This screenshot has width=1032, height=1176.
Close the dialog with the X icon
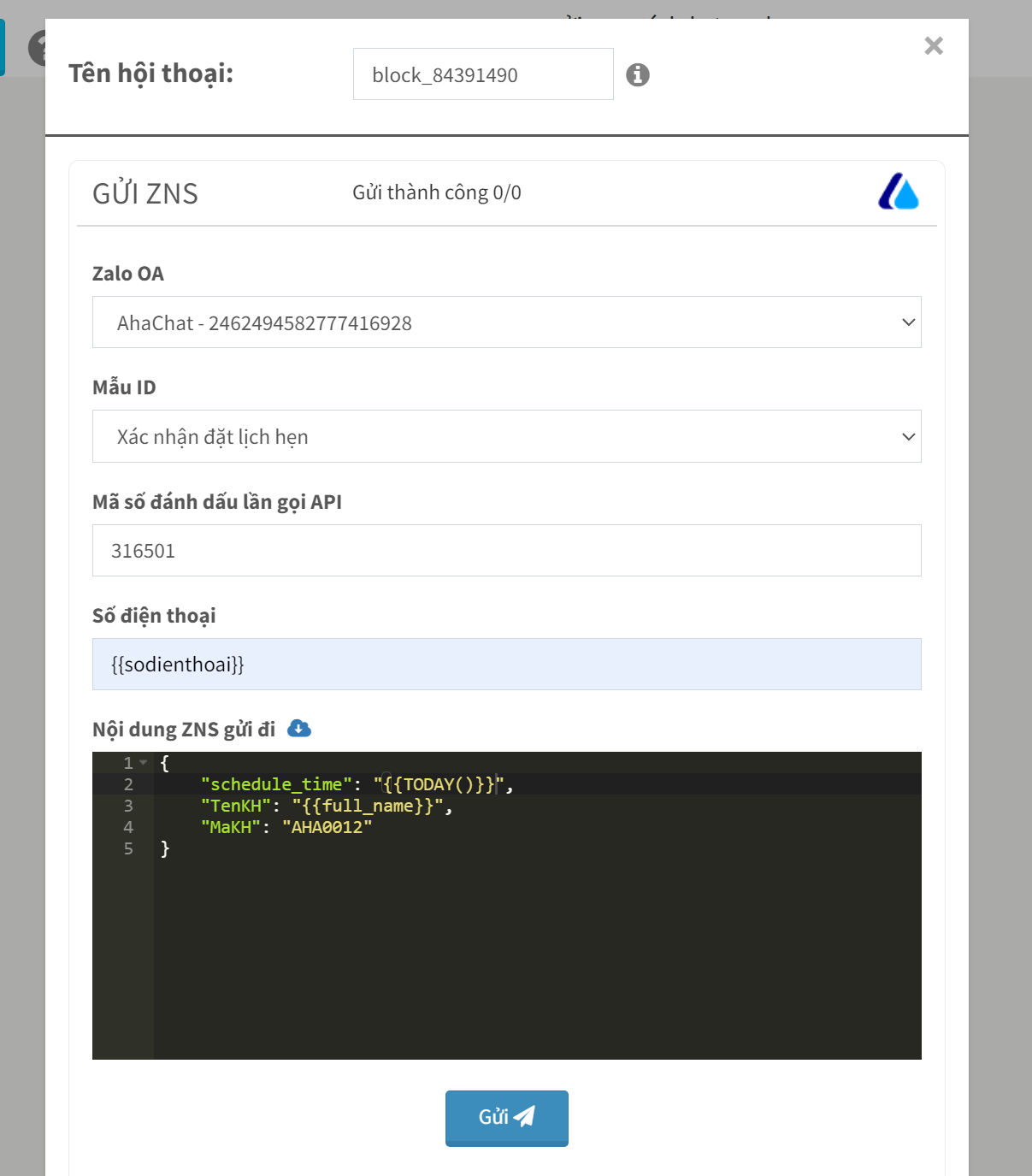click(x=934, y=46)
